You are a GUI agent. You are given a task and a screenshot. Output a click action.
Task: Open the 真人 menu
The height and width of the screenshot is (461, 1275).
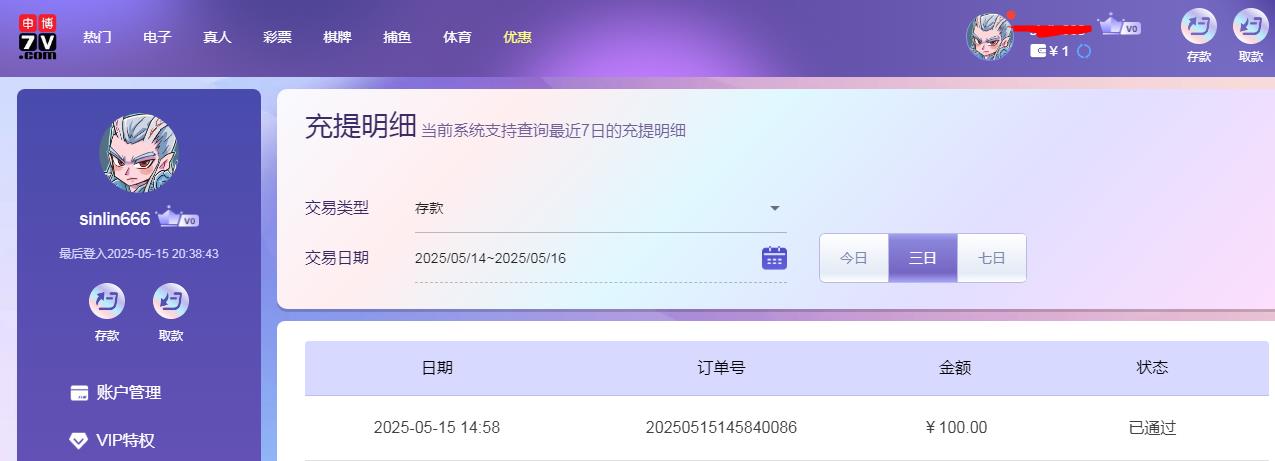[x=217, y=37]
